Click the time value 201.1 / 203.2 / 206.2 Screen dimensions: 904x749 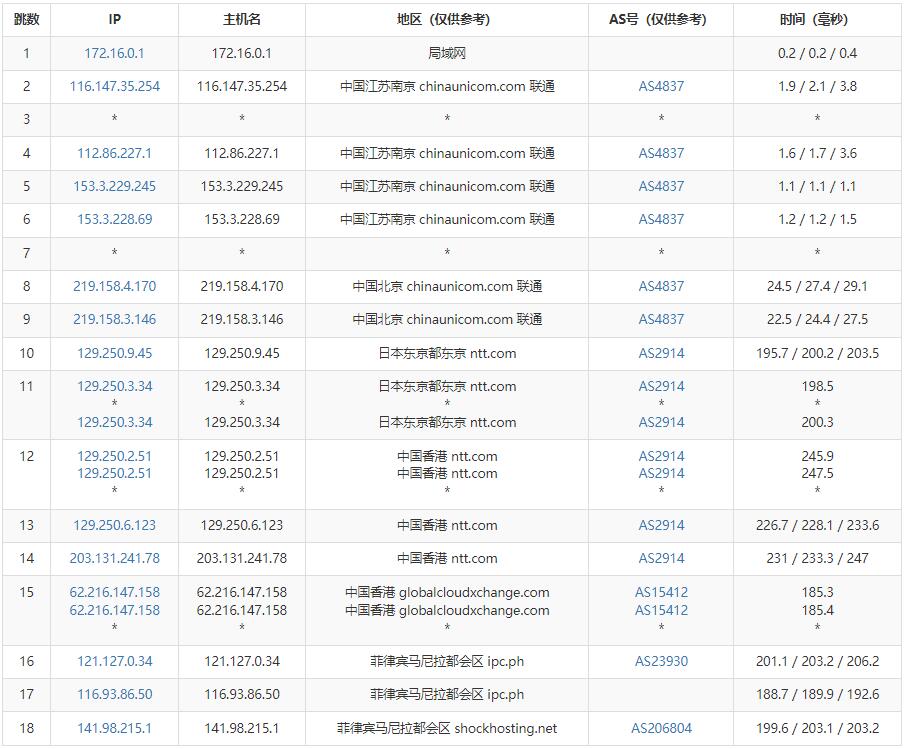[x=817, y=661]
